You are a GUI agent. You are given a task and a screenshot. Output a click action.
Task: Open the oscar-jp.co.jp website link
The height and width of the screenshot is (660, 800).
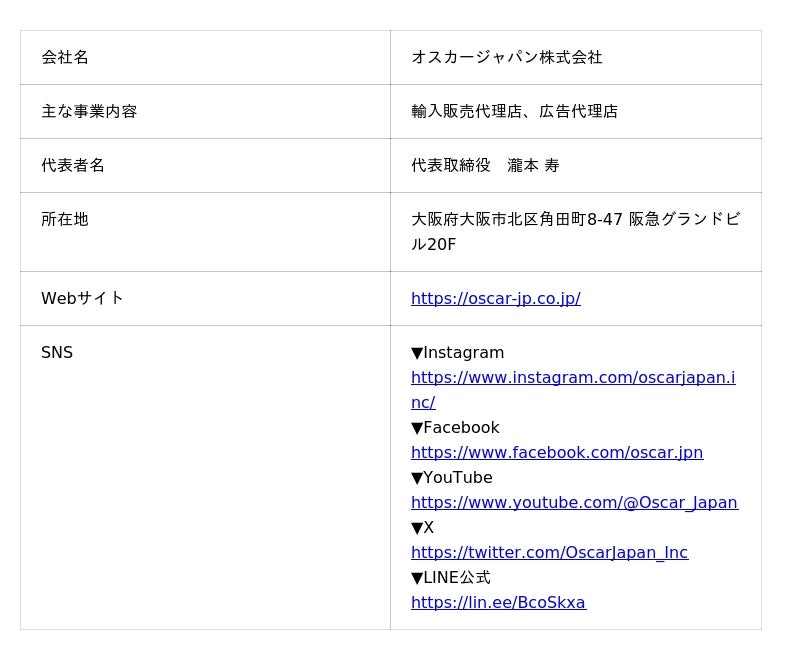tap(495, 299)
